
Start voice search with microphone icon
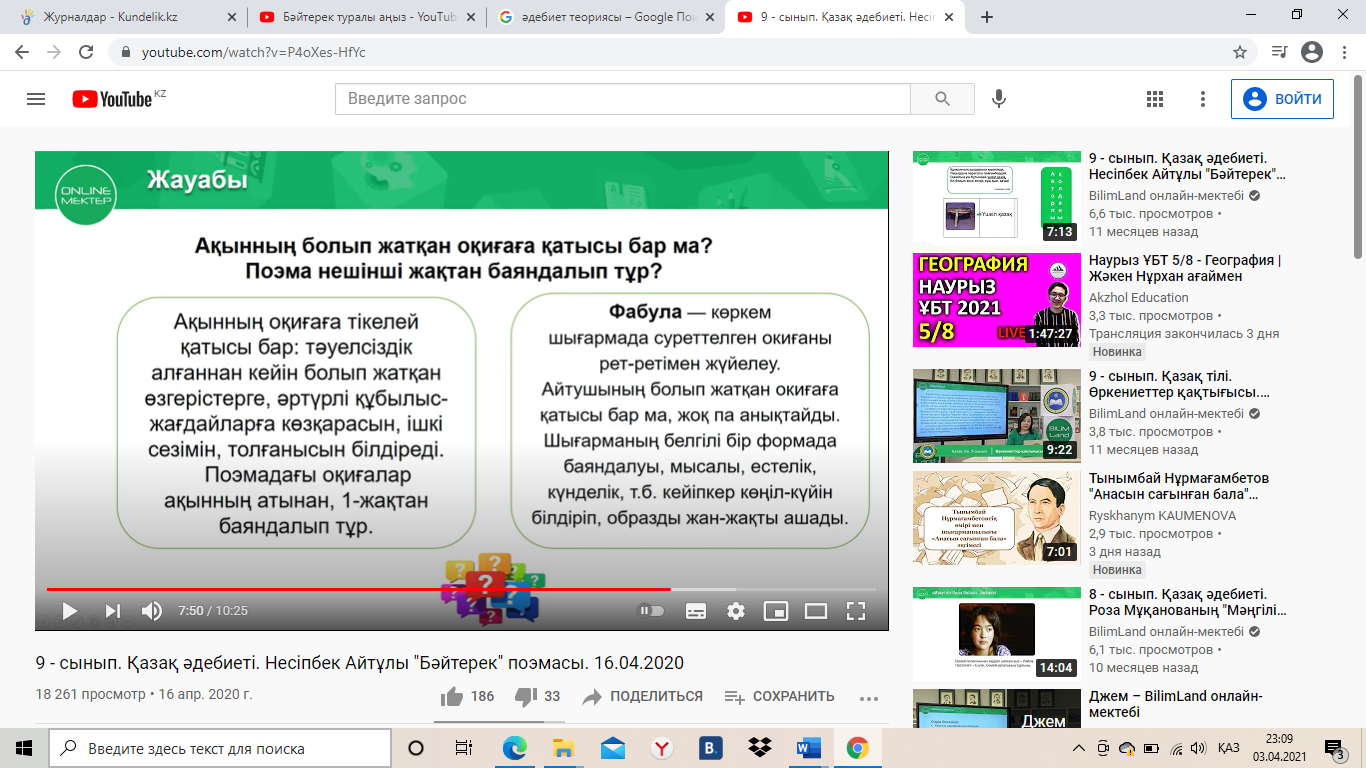[998, 99]
